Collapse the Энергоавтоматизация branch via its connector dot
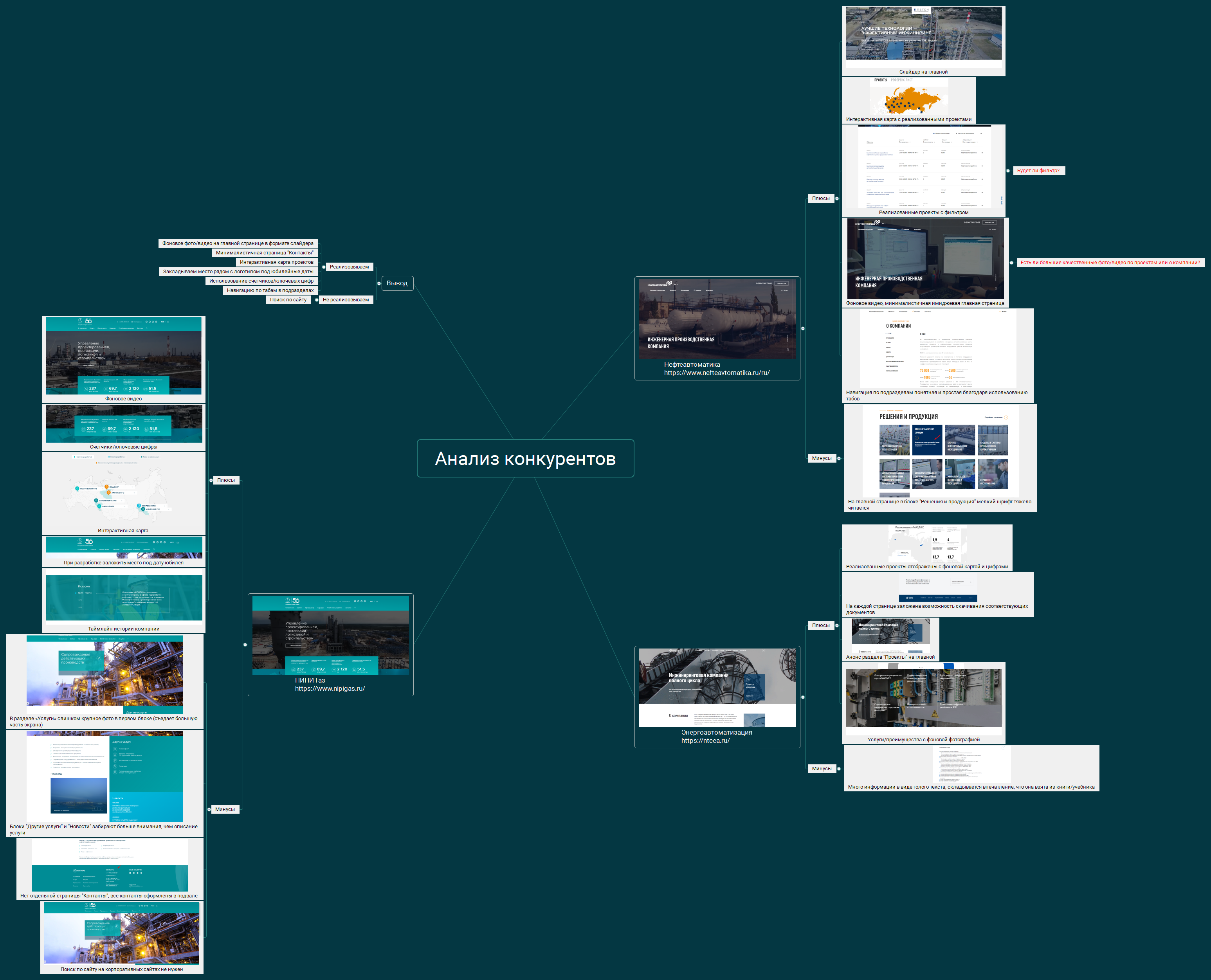 click(x=803, y=697)
